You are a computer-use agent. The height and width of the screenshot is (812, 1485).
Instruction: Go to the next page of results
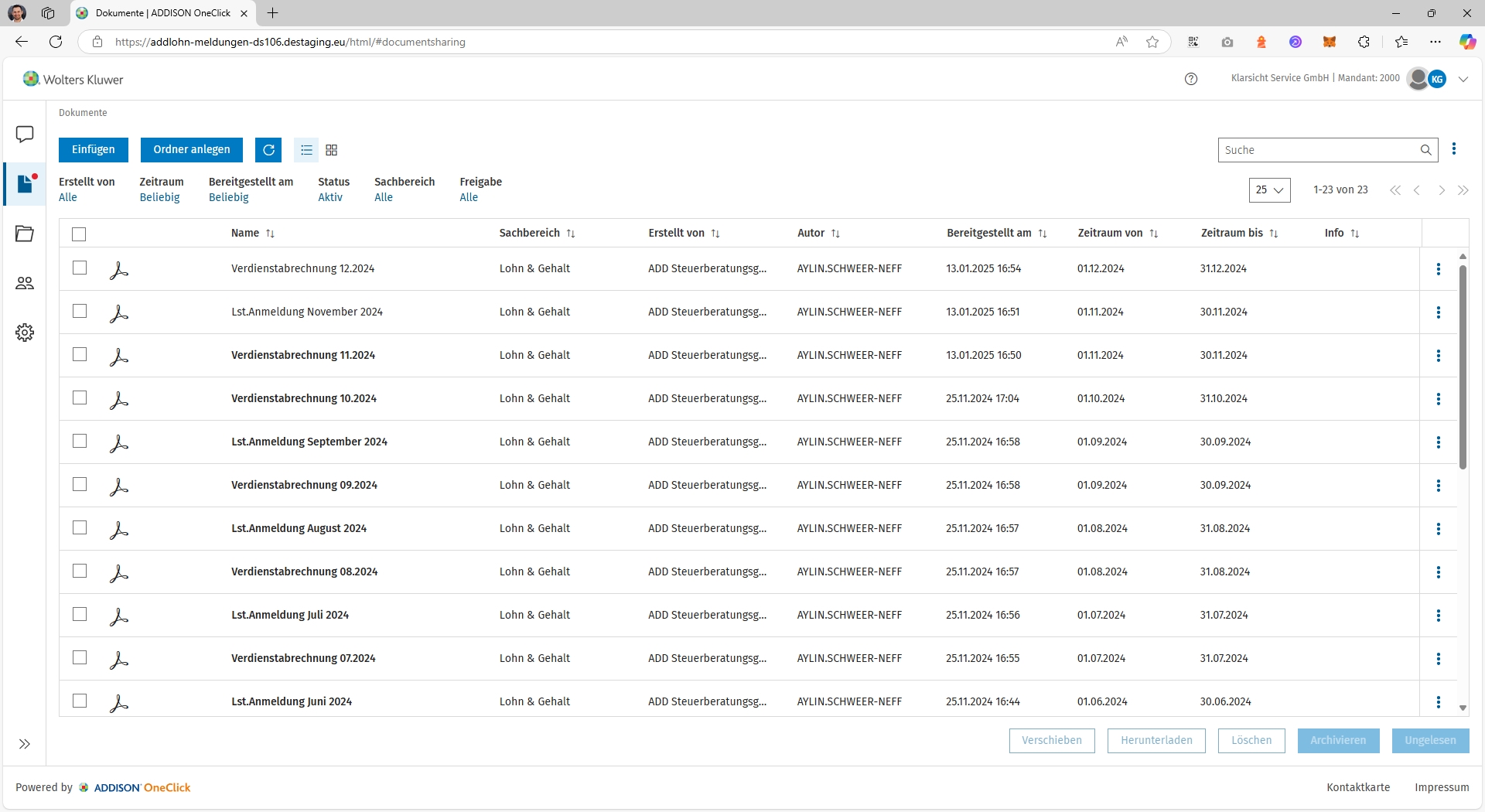pyautogui.click(x=1442, y=190)
